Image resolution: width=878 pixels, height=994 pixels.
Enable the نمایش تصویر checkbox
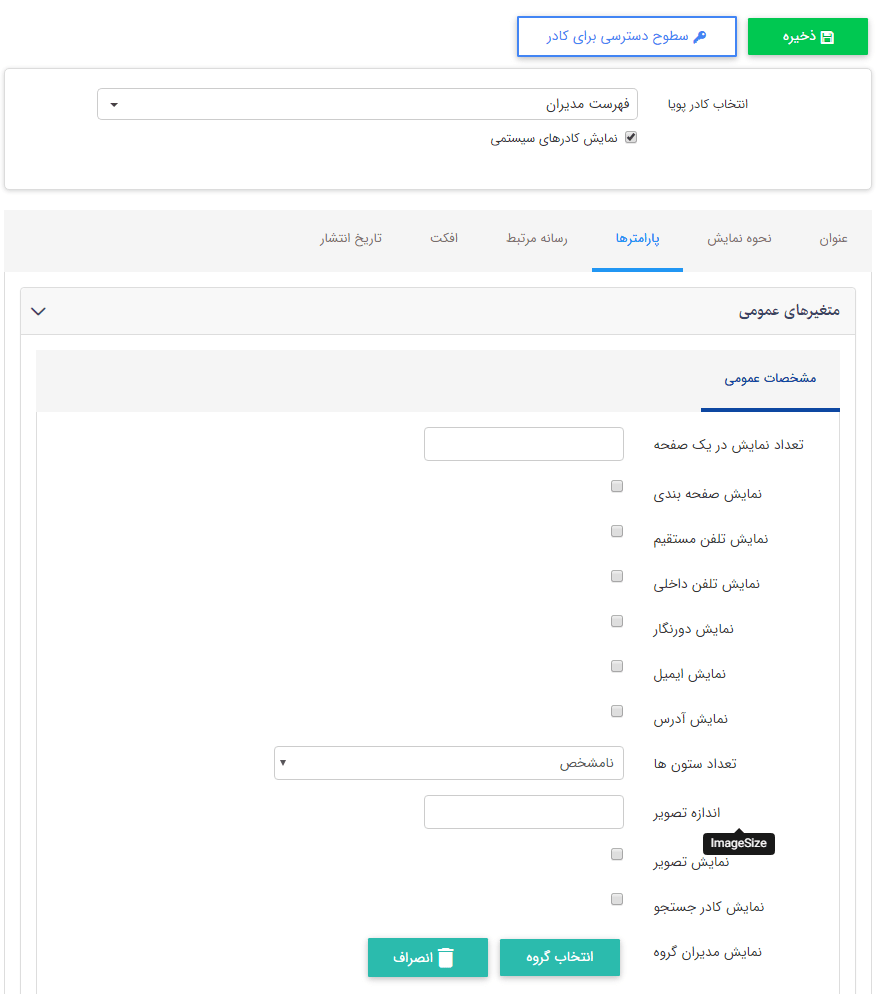617,853
